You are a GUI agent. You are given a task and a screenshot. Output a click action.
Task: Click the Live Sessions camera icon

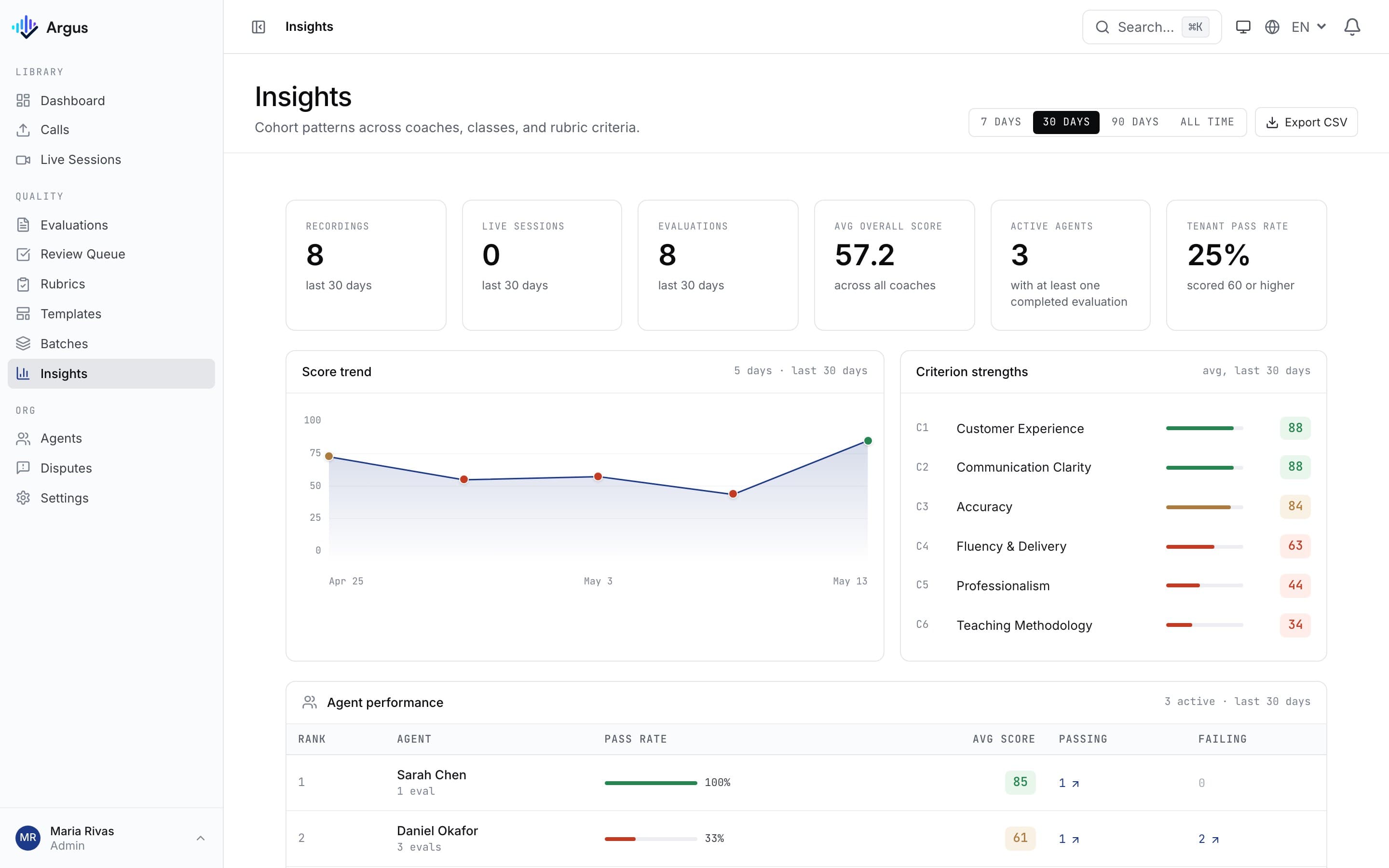23,160
